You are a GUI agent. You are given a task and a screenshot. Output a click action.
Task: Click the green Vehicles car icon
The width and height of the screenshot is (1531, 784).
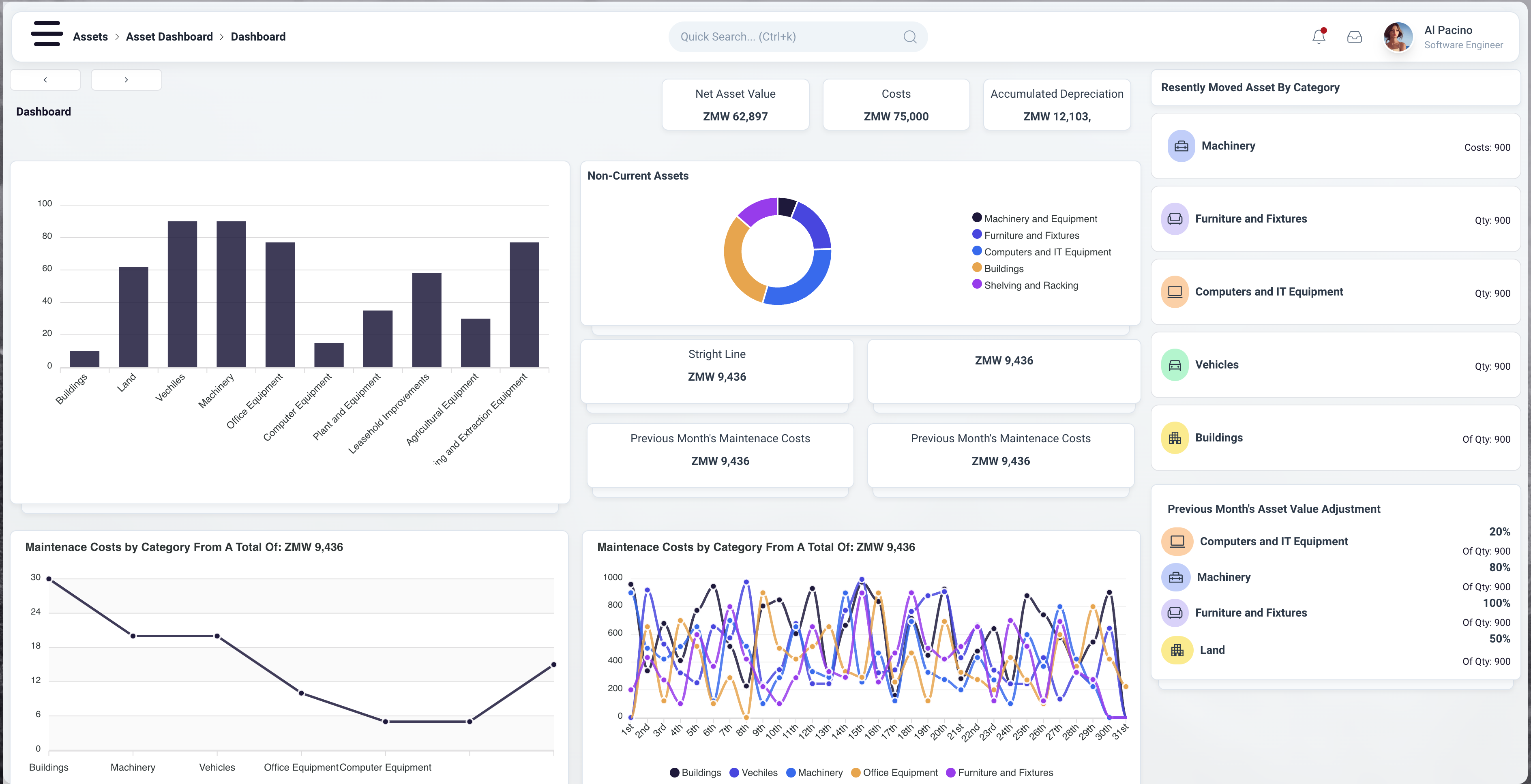1174,365
